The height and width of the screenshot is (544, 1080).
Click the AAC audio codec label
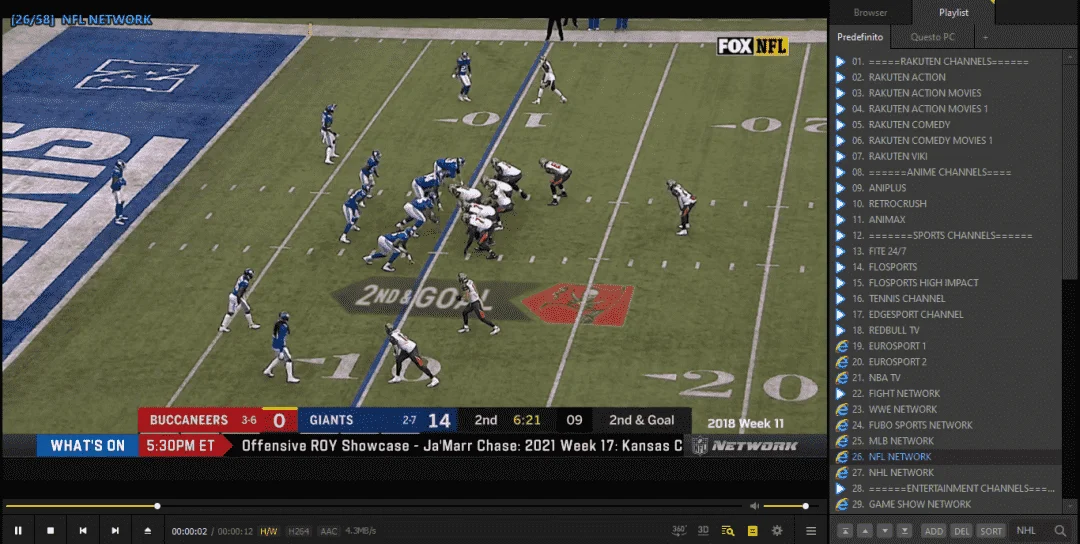pyautogui.click(x=329, y=531)
